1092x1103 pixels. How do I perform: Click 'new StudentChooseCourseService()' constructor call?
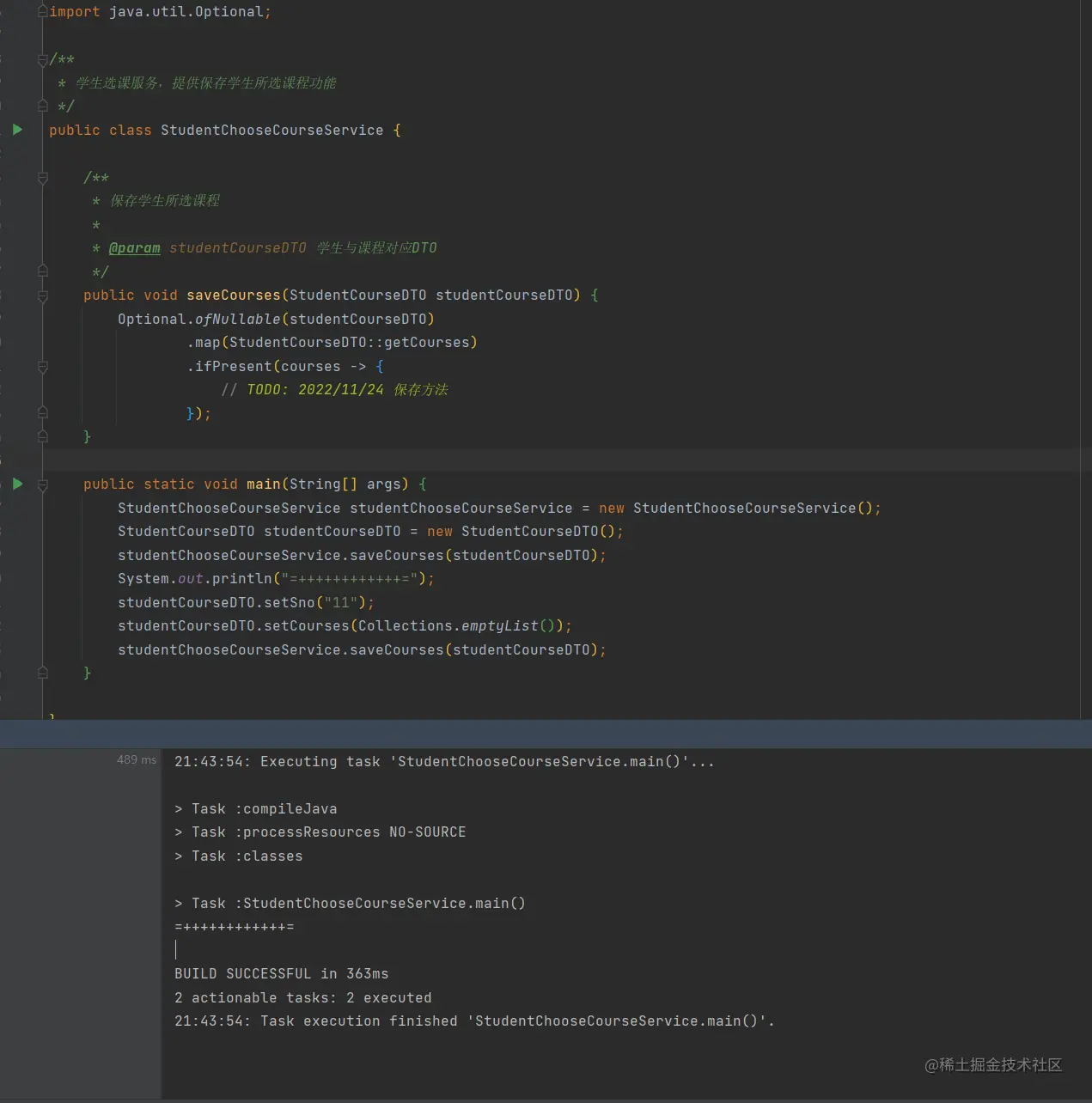pos(735,509)
